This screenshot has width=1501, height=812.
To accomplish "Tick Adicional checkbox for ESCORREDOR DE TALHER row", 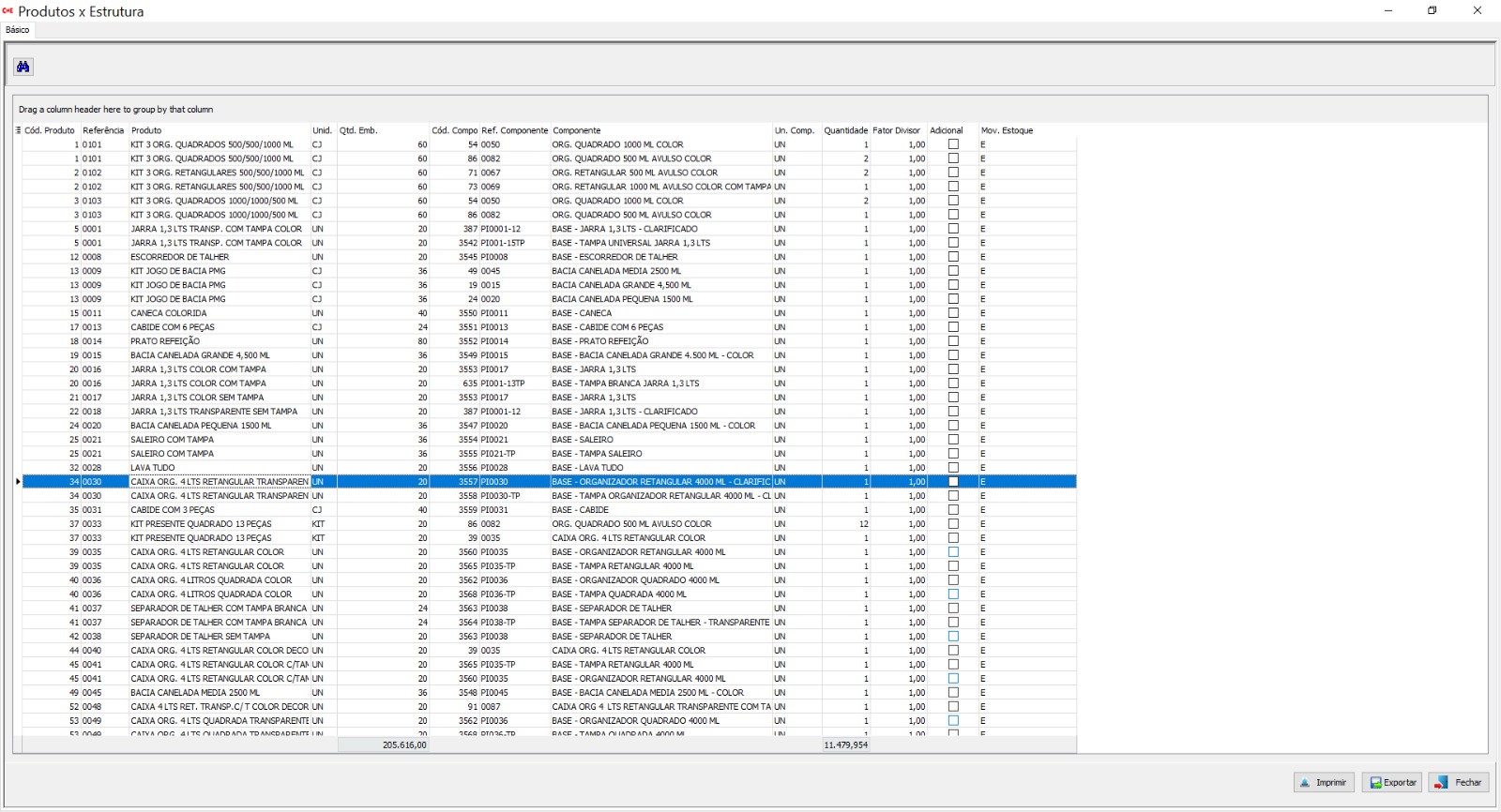I will click(x=953, y=257).
